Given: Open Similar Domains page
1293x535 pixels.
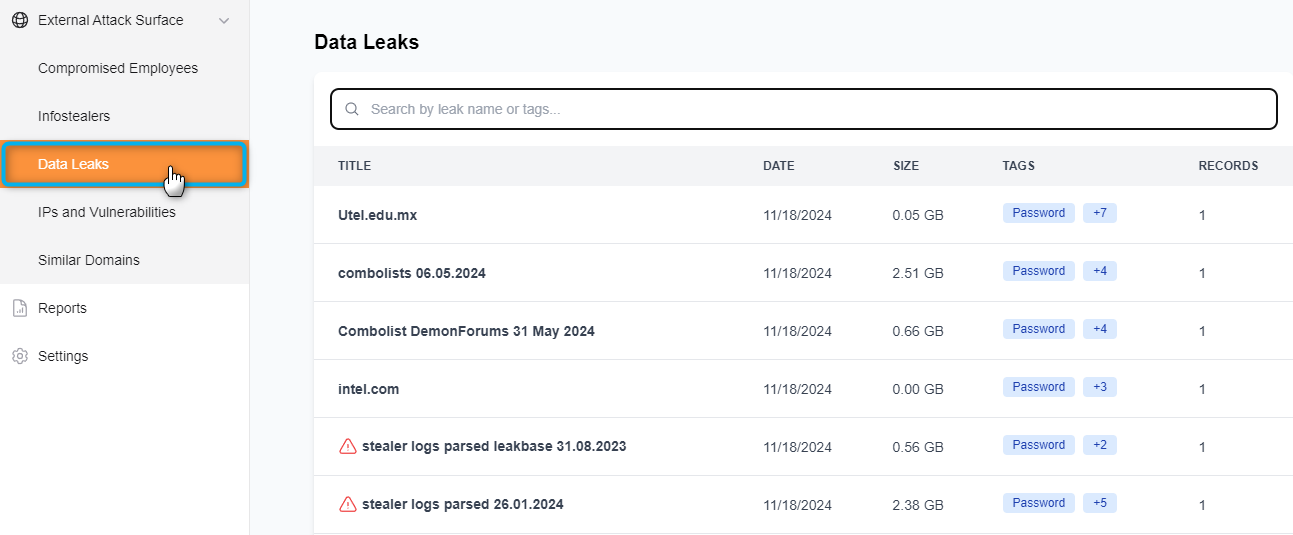Looking at the screenshot, I should [89, 260].
